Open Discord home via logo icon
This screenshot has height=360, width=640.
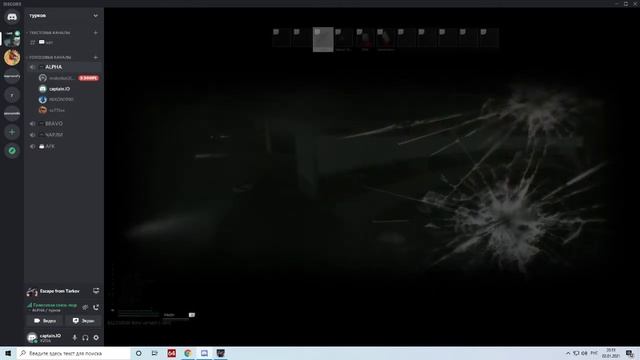click(x=12, y=17)
